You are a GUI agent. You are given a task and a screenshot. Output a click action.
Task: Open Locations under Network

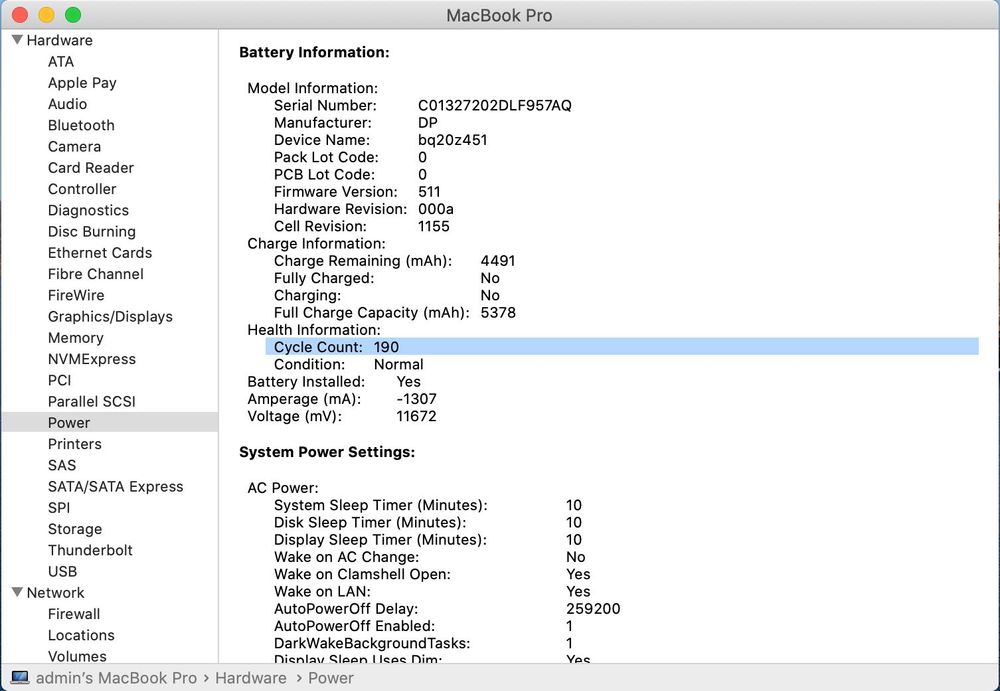pos(81,635)
